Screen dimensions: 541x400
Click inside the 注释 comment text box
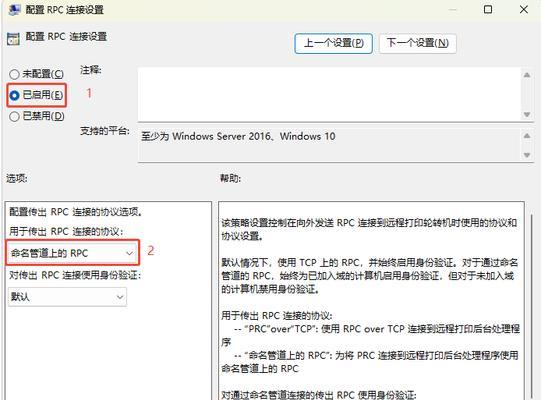click(329, 94)
